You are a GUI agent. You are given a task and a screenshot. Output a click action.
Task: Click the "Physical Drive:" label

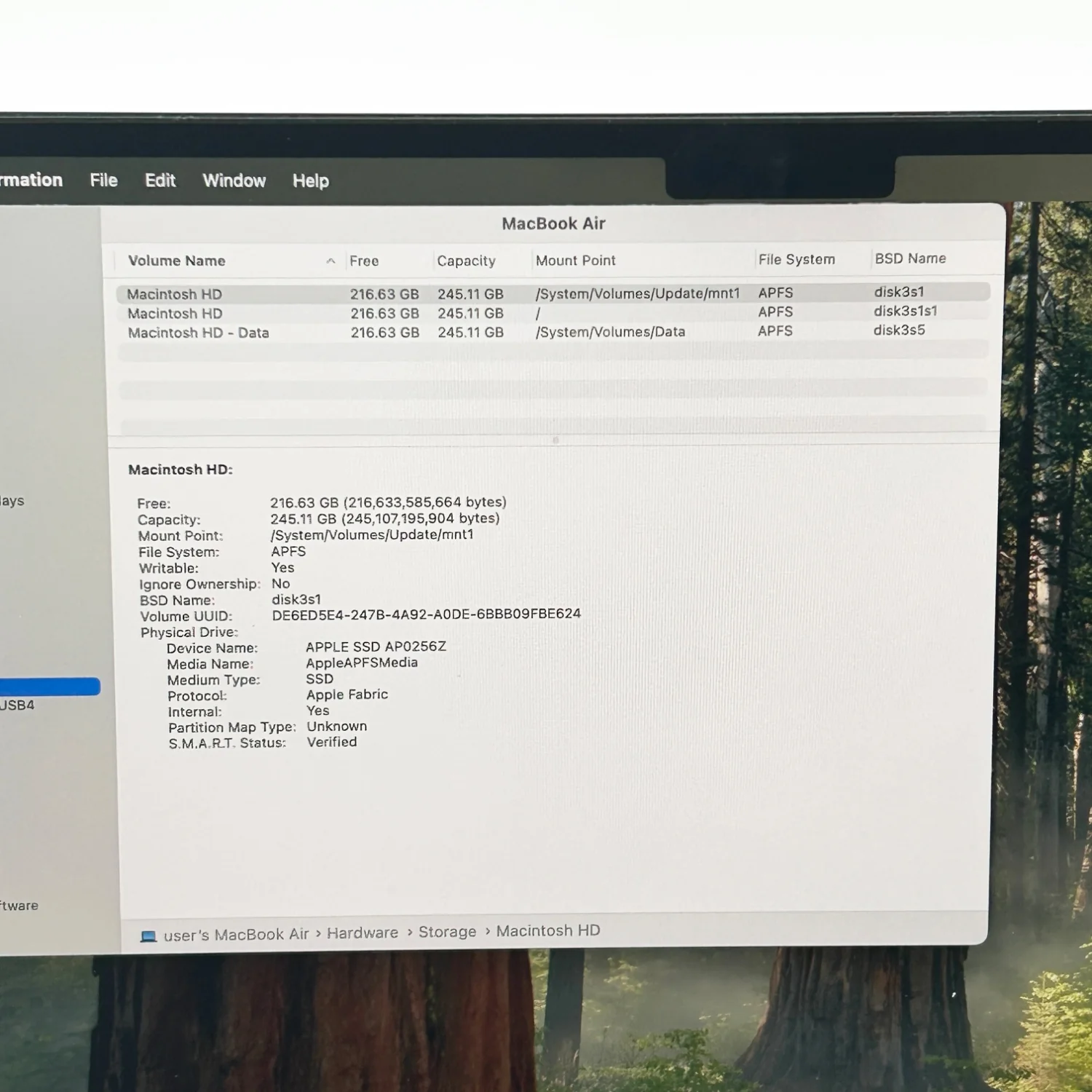(189, 632)
